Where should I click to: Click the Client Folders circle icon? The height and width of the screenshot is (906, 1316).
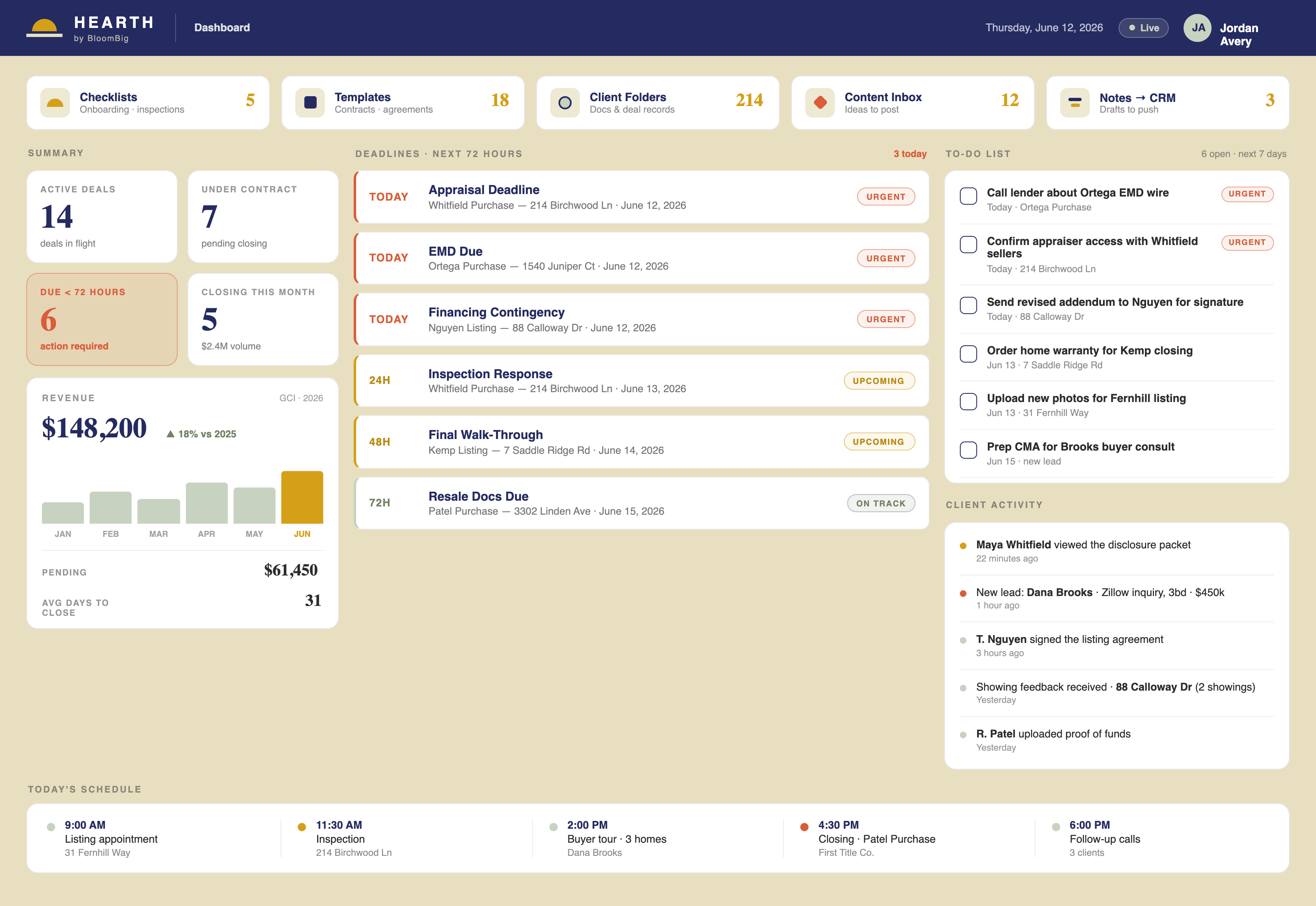coord(565,103)
